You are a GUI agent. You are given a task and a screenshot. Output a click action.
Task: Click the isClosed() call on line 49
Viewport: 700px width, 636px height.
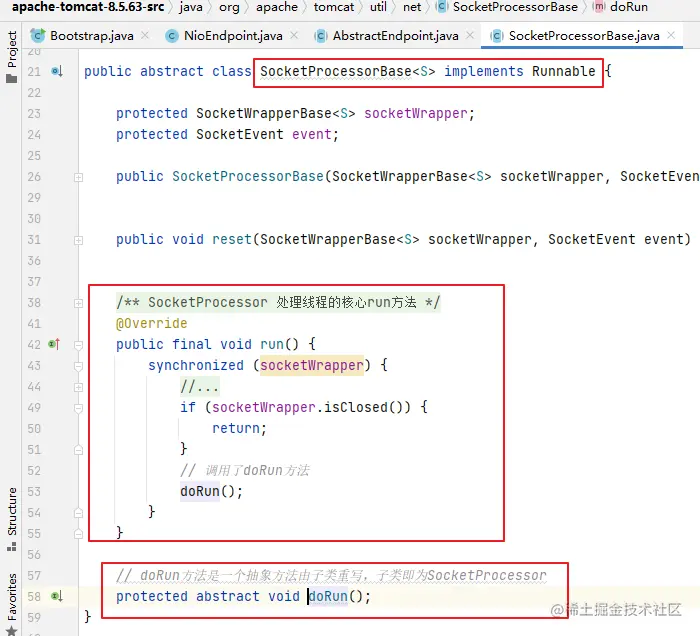pos(367,407)
